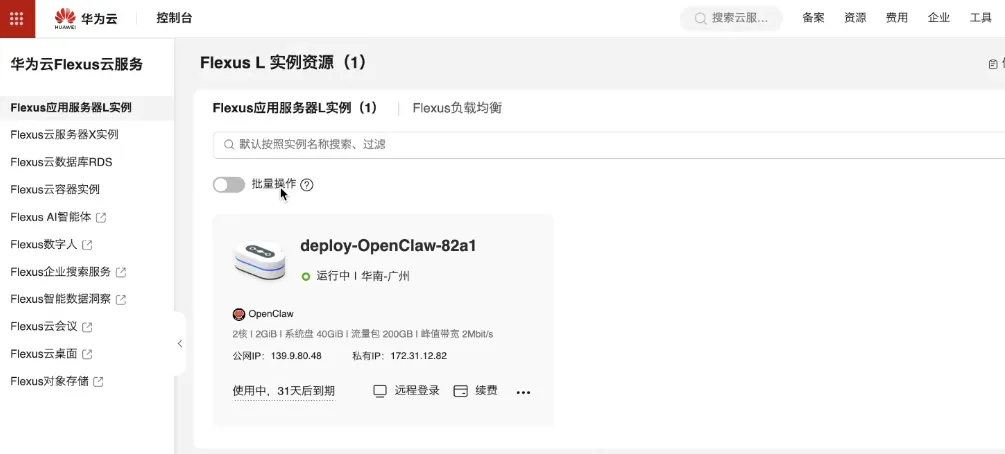Image resolution: width=1005 pixels, height=454 pixels.
Task: Click external link icon beside Flexus企业搜索服务
Action: pyautogui.click(x=120, y=273)
